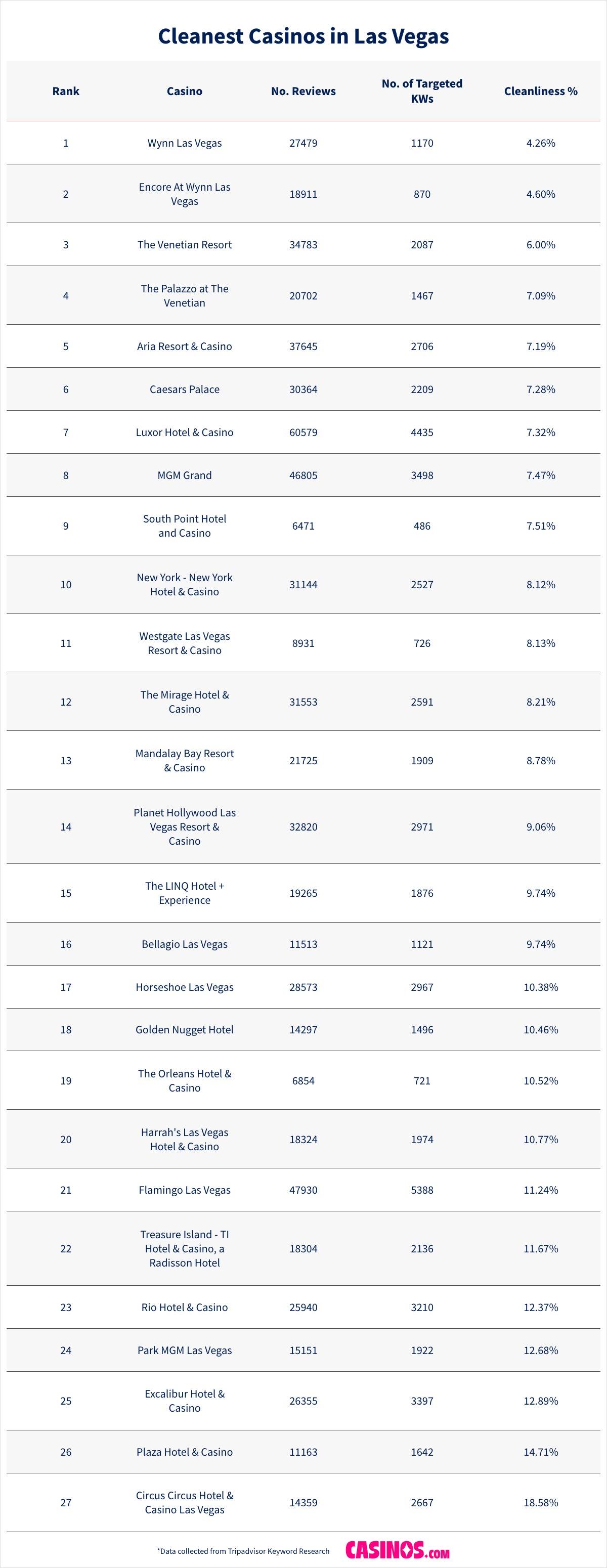
Task: Click the Rank column header
Action: click(x=66, y=92)
